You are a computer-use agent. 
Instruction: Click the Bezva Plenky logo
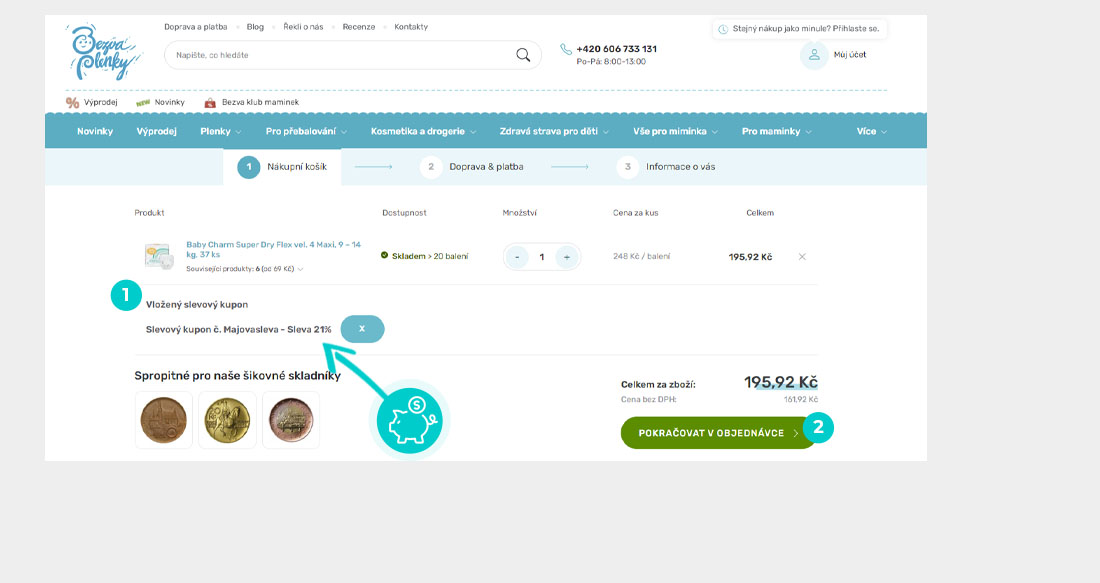pyautogui.click(x=100, y=53)
